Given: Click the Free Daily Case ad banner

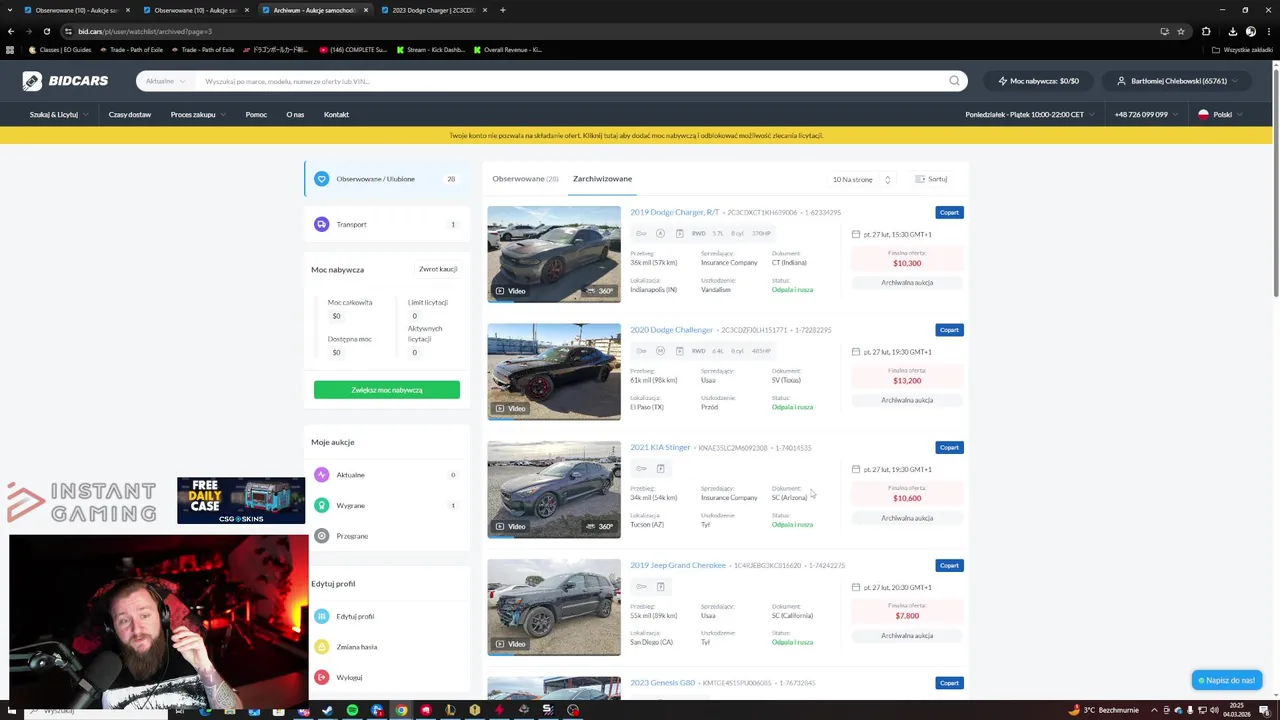Looking at the screenshot, I should pos(241,501).
